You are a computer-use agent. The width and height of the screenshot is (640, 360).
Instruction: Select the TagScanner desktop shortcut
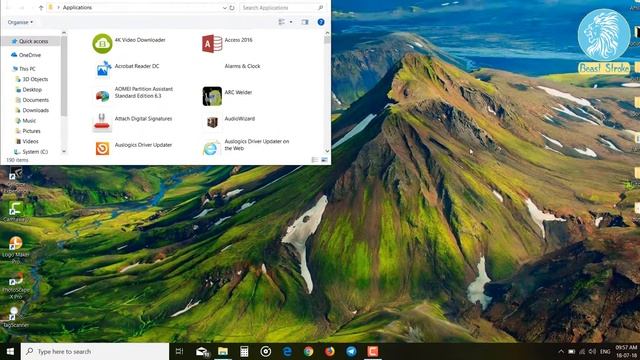pyautogui.click(x=15, y=317)
